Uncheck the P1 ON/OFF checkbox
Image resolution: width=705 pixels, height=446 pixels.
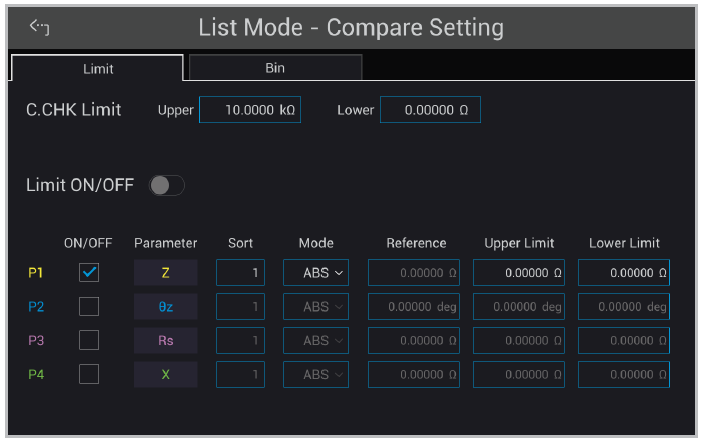[89, 272]
